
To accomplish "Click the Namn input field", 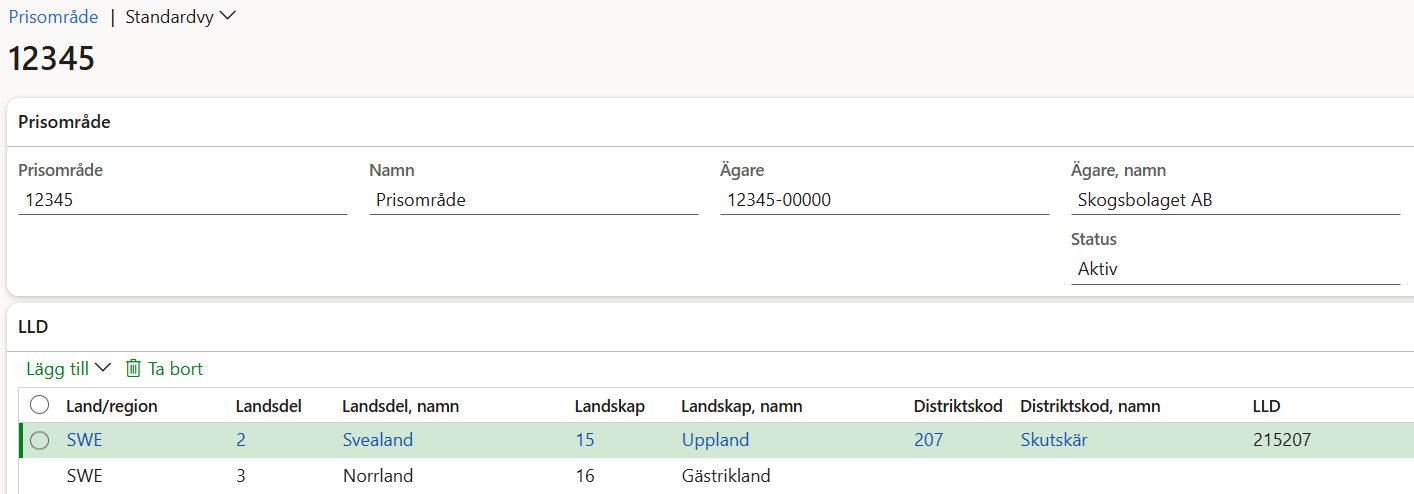I will tap(533, 200).
